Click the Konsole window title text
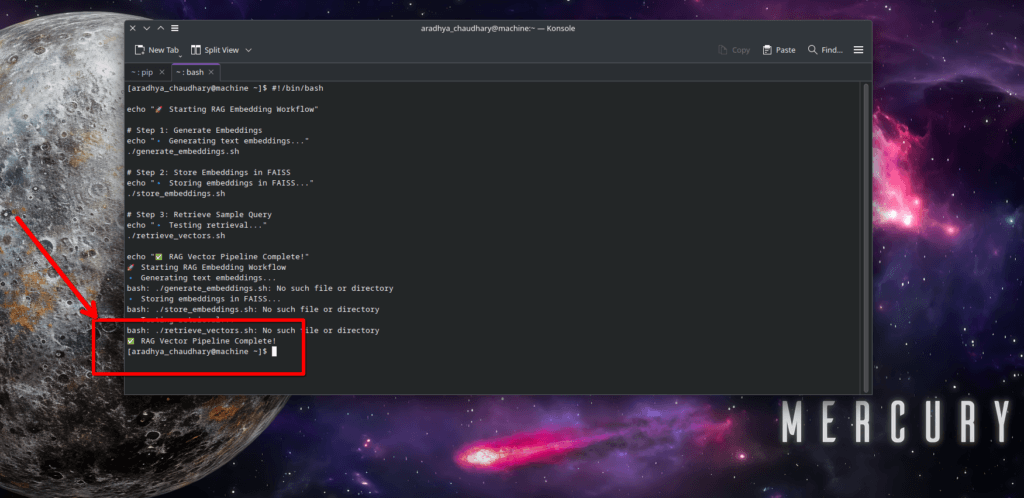 point(496,28)
